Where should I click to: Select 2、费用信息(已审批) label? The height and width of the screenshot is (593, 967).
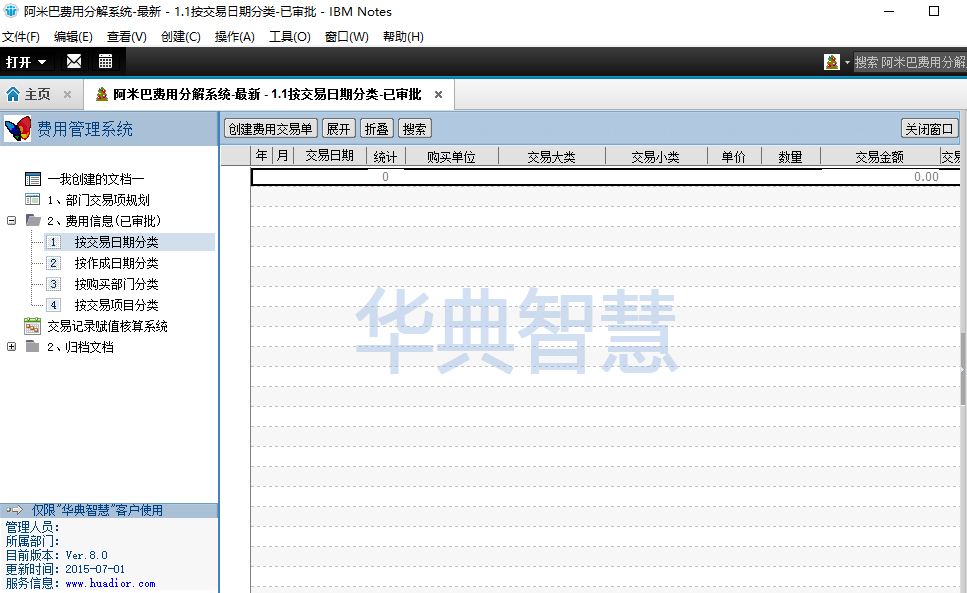[104, 221]
